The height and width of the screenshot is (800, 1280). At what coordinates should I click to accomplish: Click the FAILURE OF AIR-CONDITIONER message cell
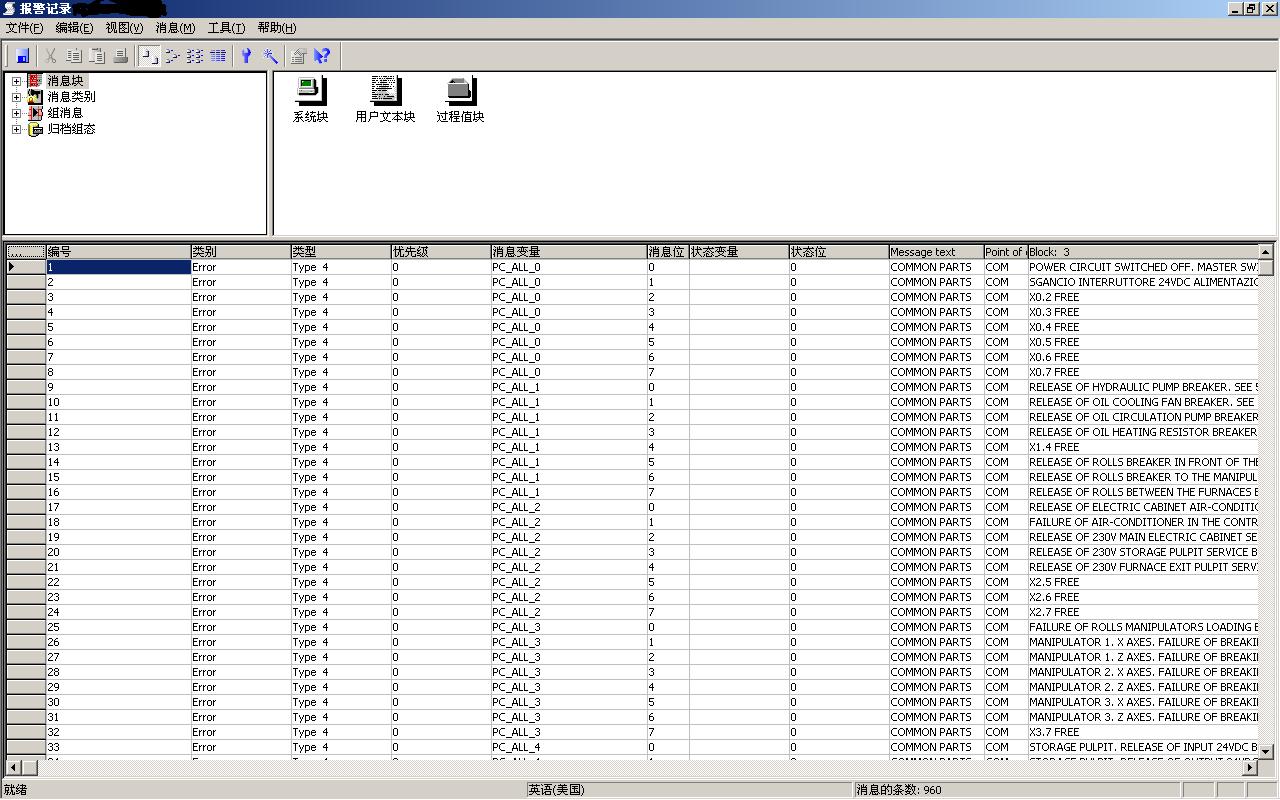pyautogui.click(x=1142, y=522)
